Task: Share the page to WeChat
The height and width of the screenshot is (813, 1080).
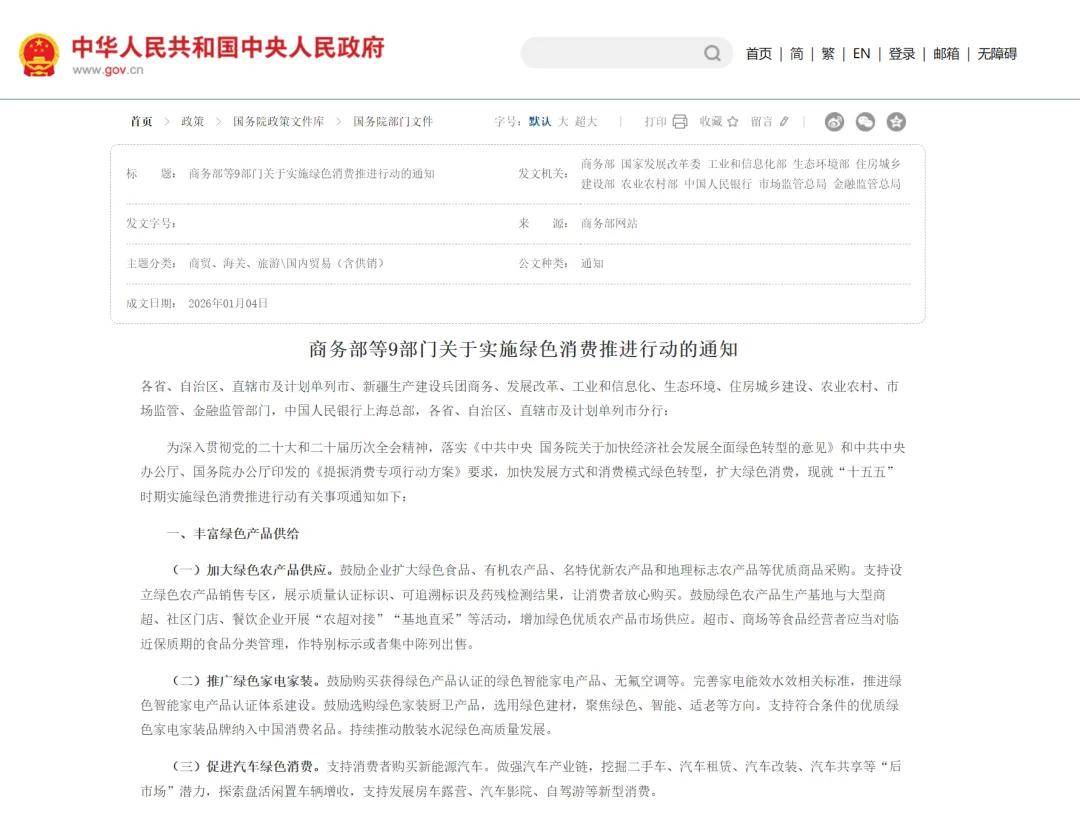Action: click(x=865, y=121)
